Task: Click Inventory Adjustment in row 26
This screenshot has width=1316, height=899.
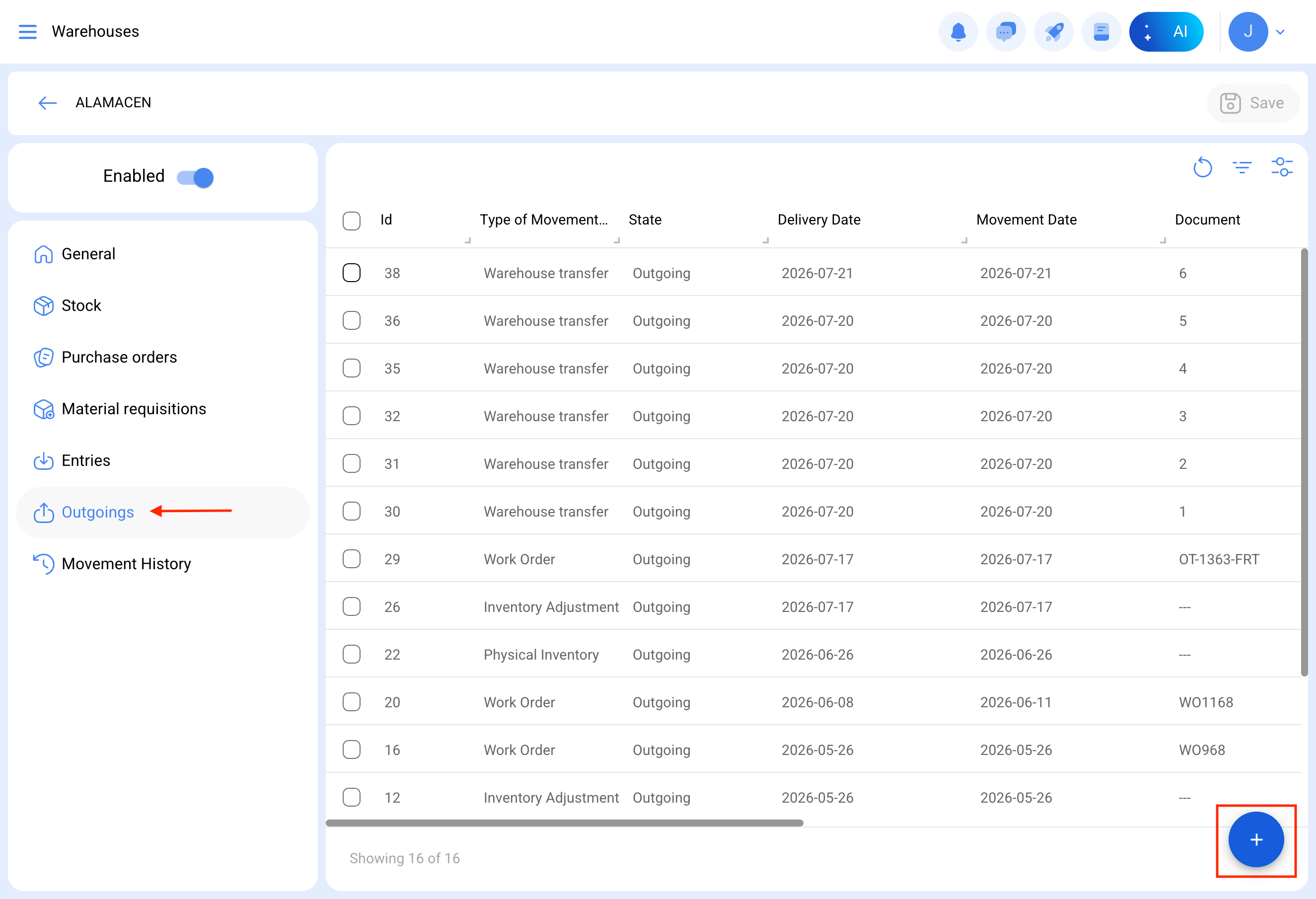Action: click(x=551, y=606)
